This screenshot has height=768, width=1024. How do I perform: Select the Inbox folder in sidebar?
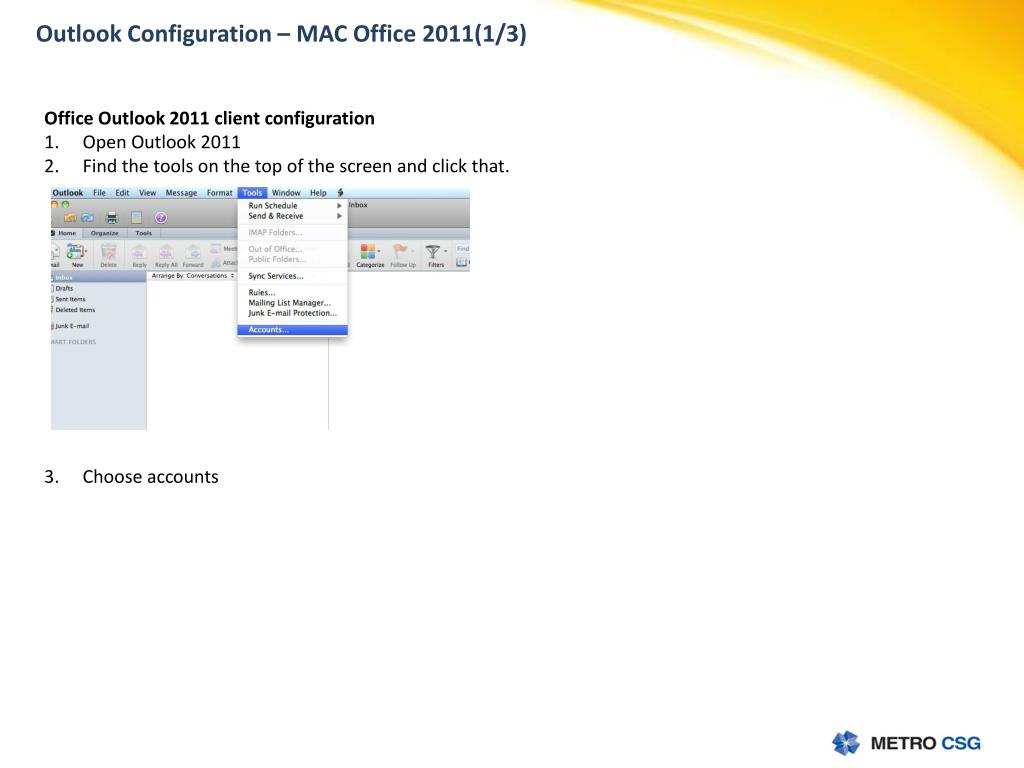tap(99, 278)
